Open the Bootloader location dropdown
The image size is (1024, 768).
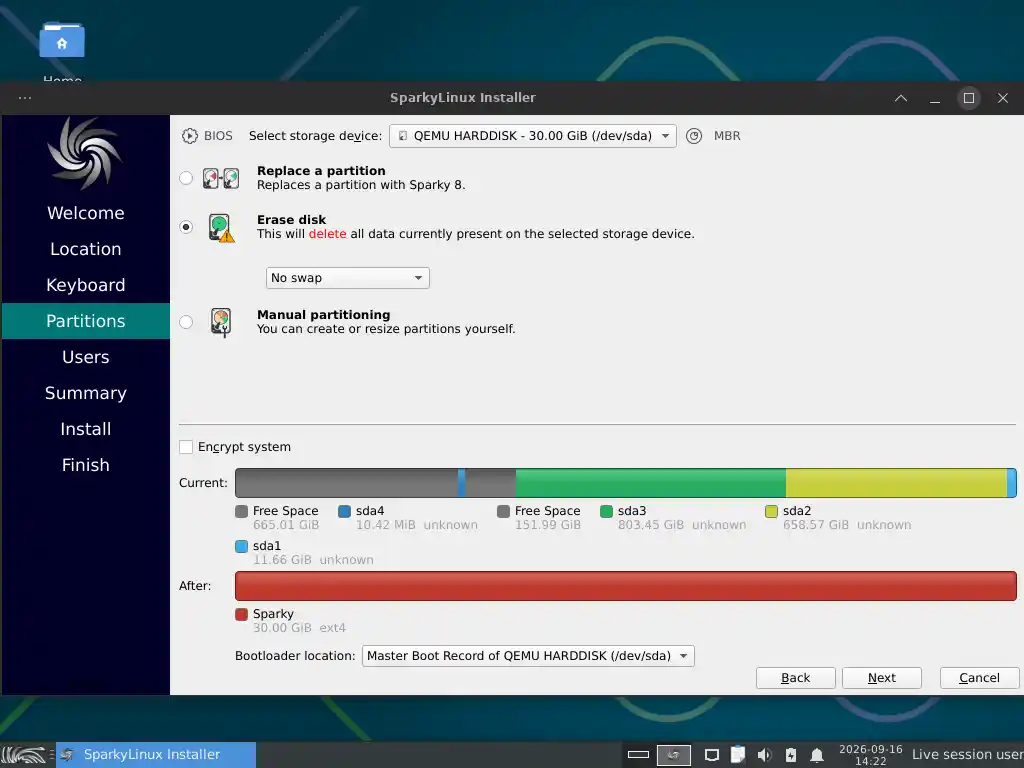[x=528, y=656]
